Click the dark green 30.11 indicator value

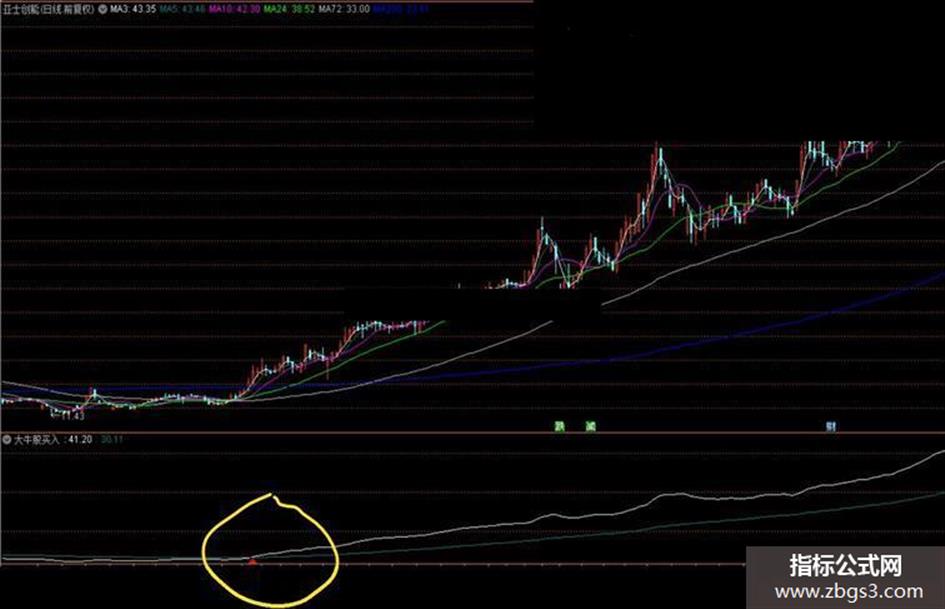point(111,440)
